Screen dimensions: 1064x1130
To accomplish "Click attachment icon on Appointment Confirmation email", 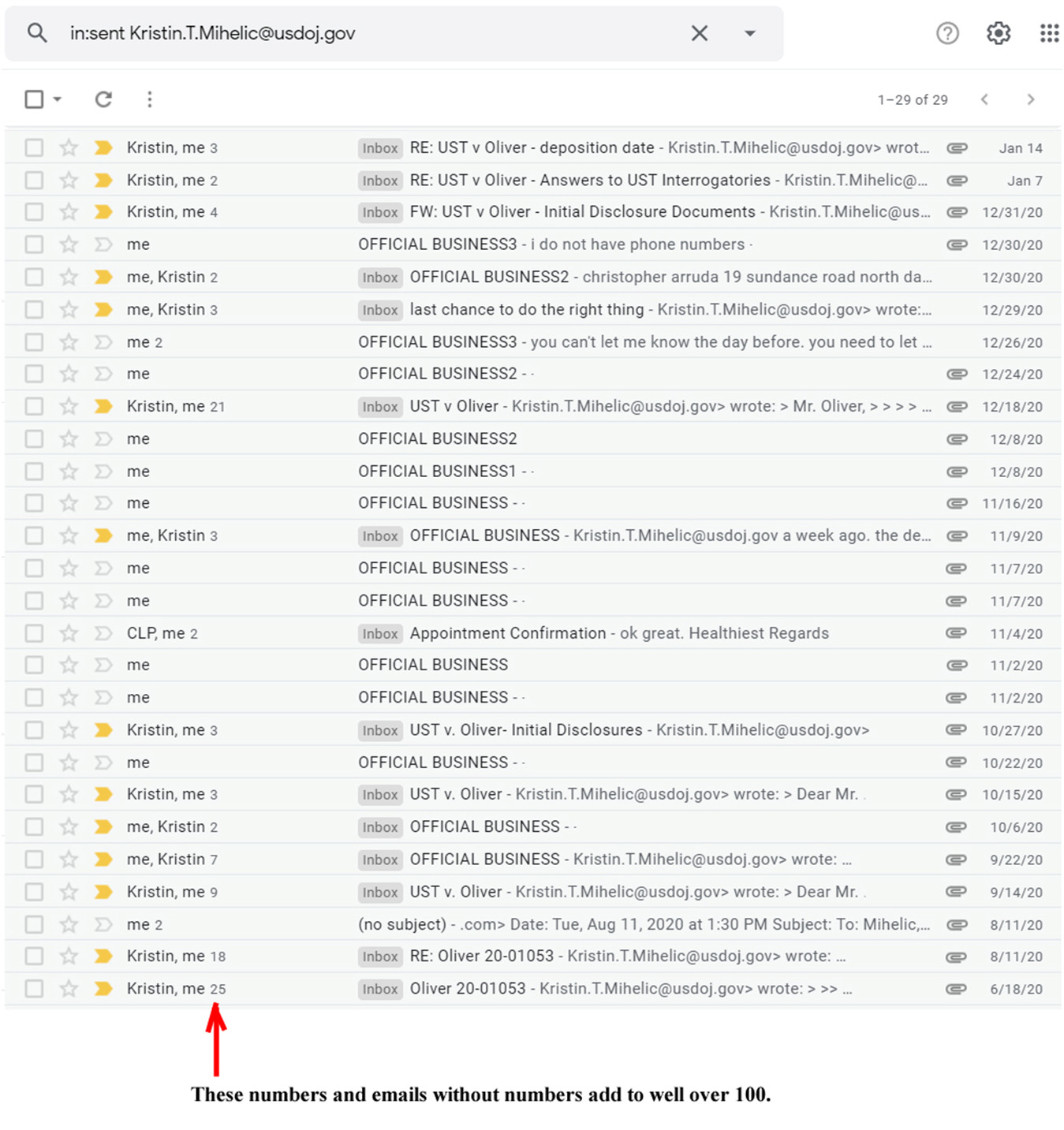I will pos(956,633).
